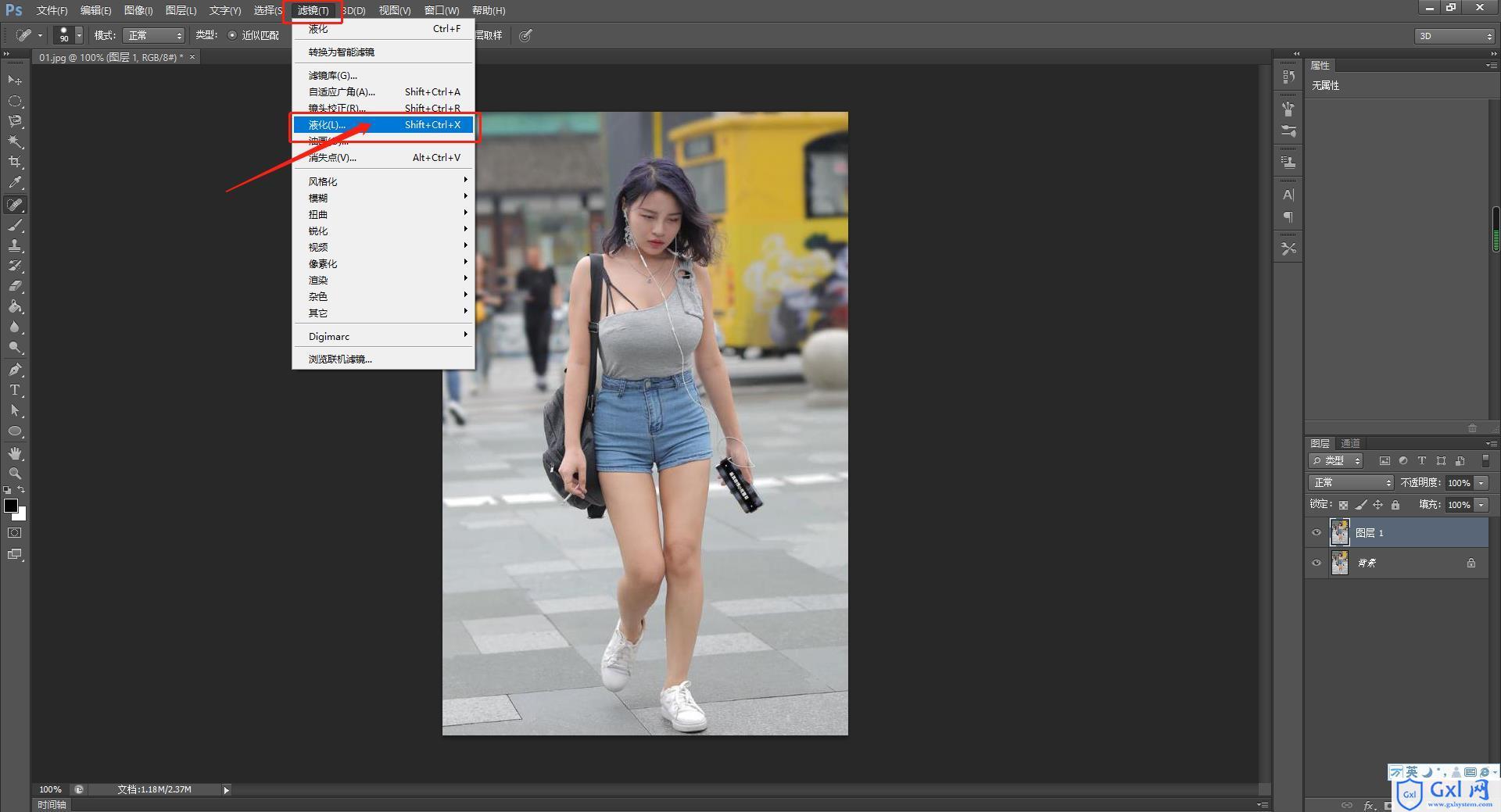Select the Move tool

(x=15, y=80)
